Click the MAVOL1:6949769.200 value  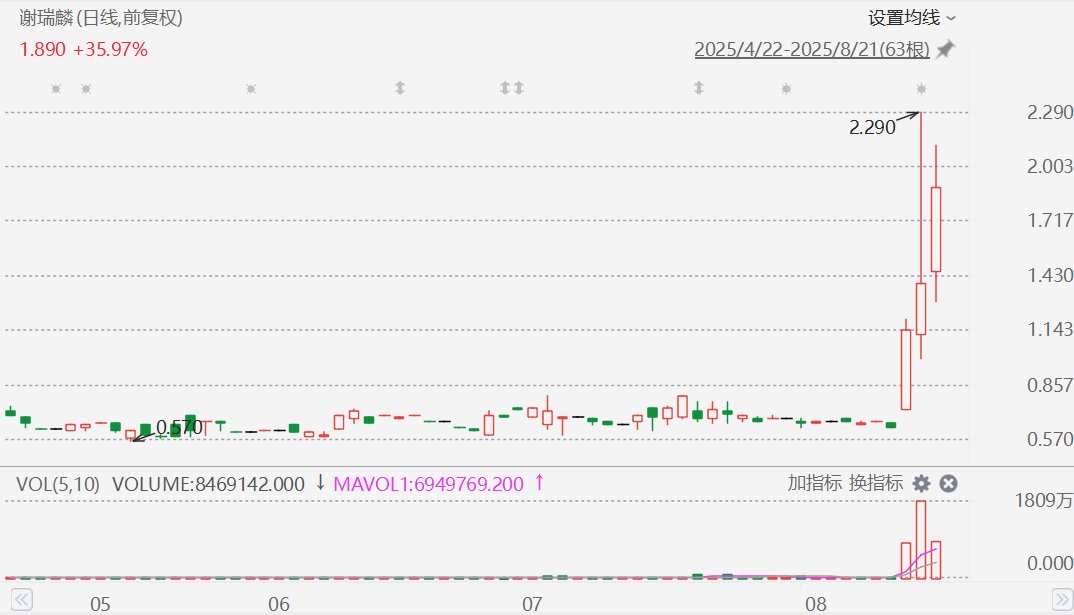point(428,484)
